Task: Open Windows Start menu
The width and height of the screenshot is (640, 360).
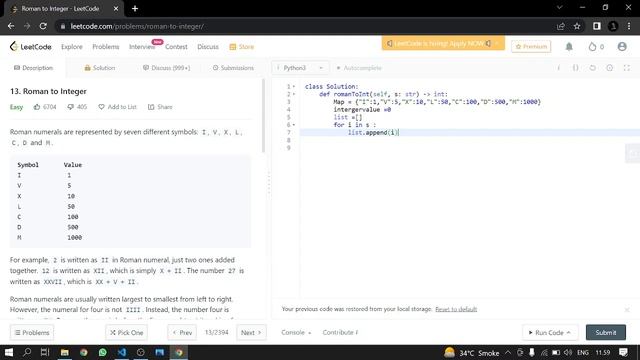Action: [x=9, y=352]
